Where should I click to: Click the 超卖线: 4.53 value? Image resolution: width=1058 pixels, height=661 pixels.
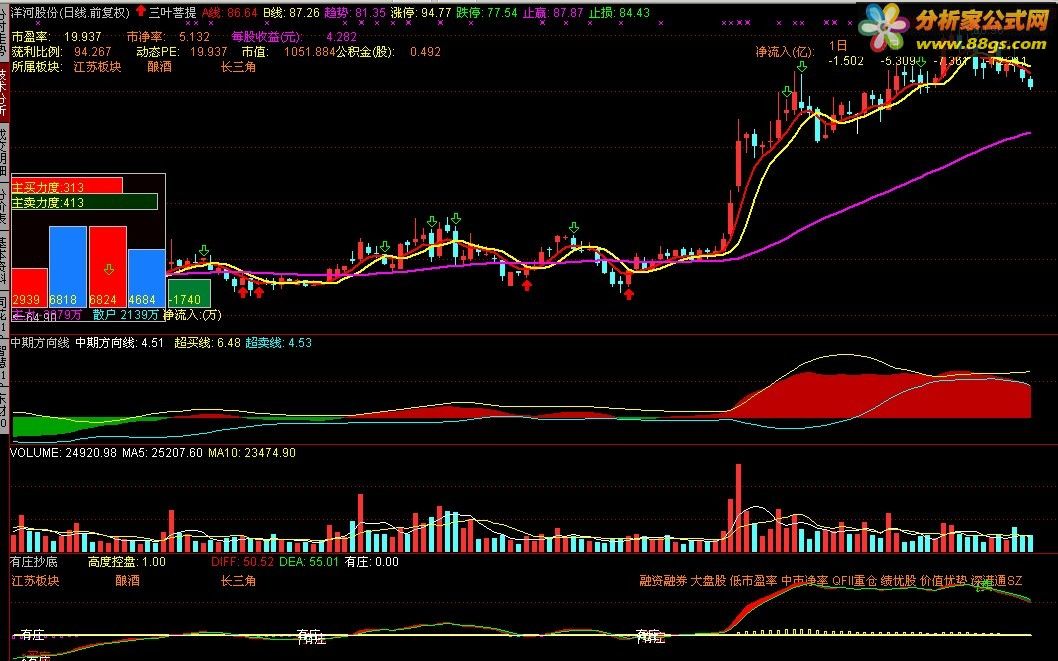pos(278,343)
